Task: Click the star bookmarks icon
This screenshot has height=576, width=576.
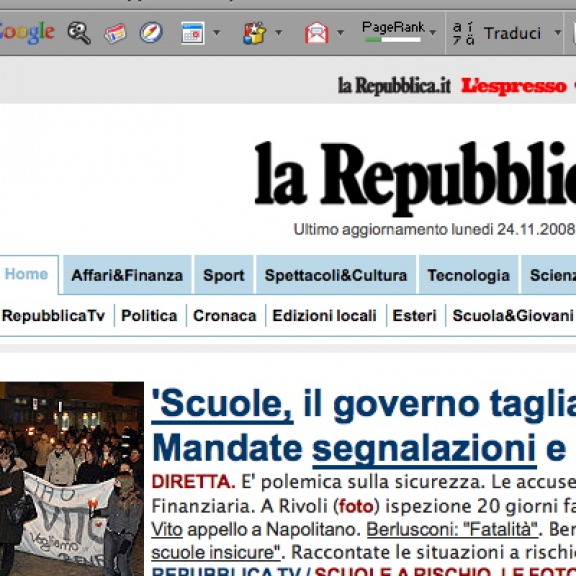Action: click(x=254, y=33)
